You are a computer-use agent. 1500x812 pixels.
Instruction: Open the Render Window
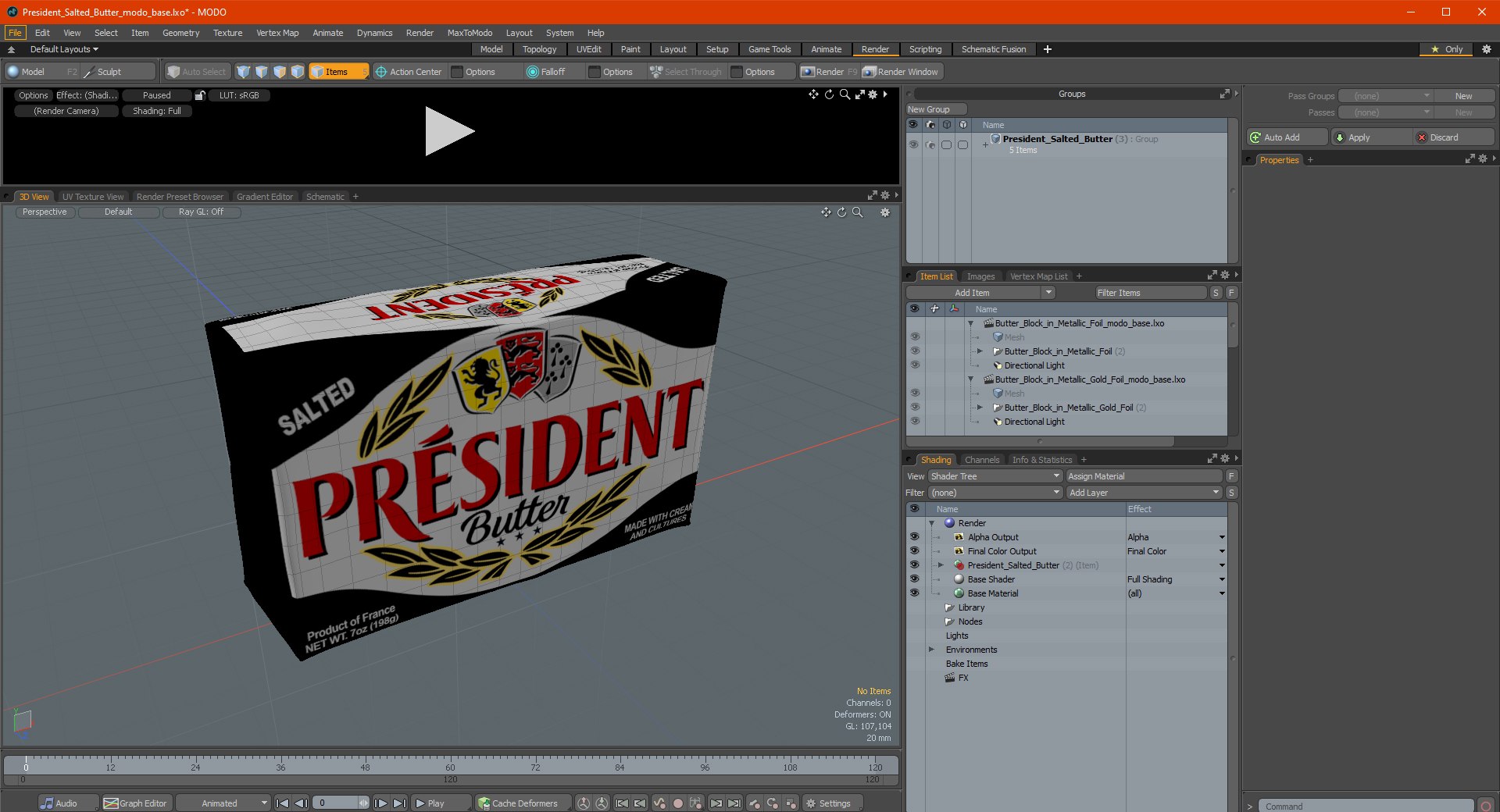click(902, 72)
